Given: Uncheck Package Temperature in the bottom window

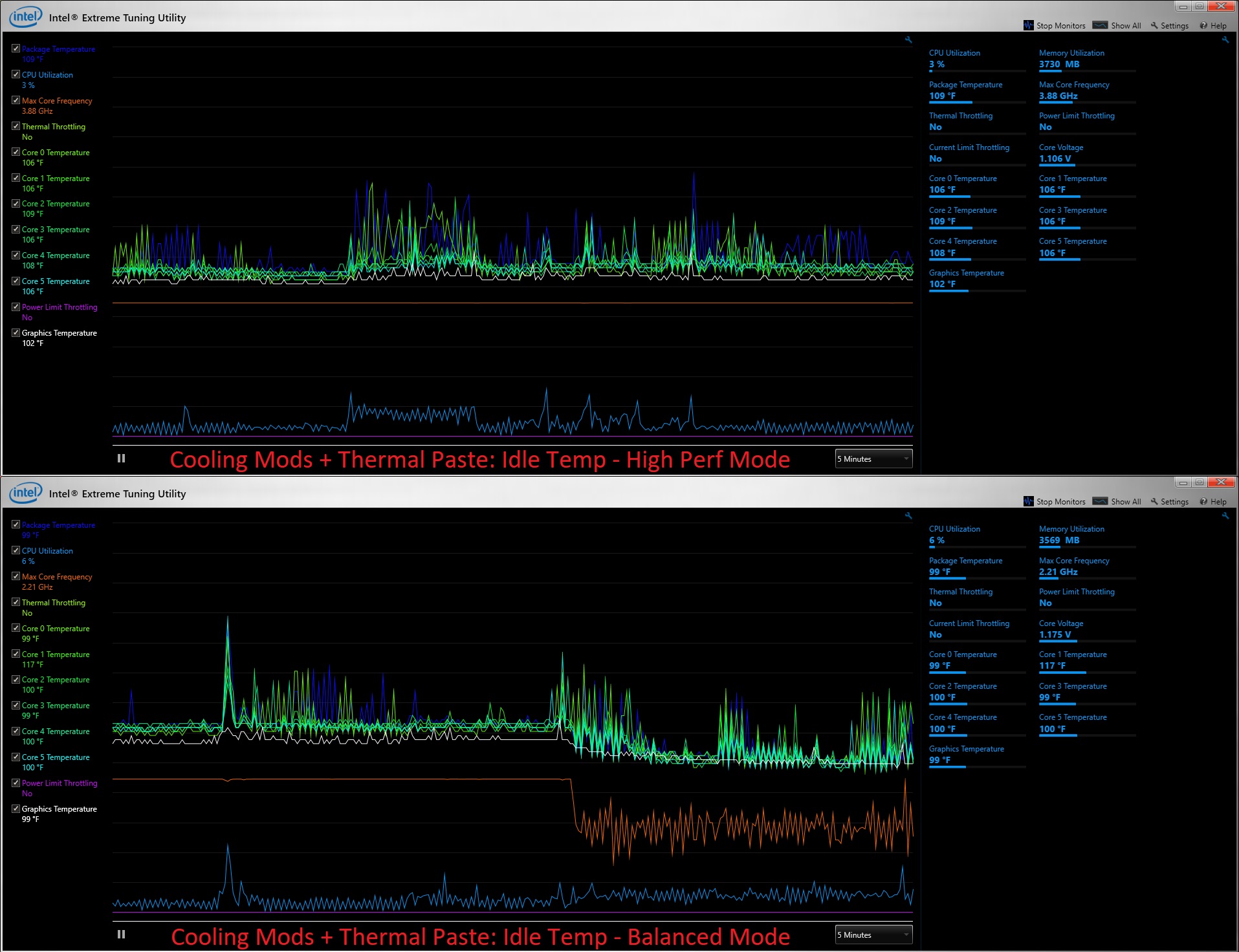Looking at the screenshot, I should tap(16, 525).
